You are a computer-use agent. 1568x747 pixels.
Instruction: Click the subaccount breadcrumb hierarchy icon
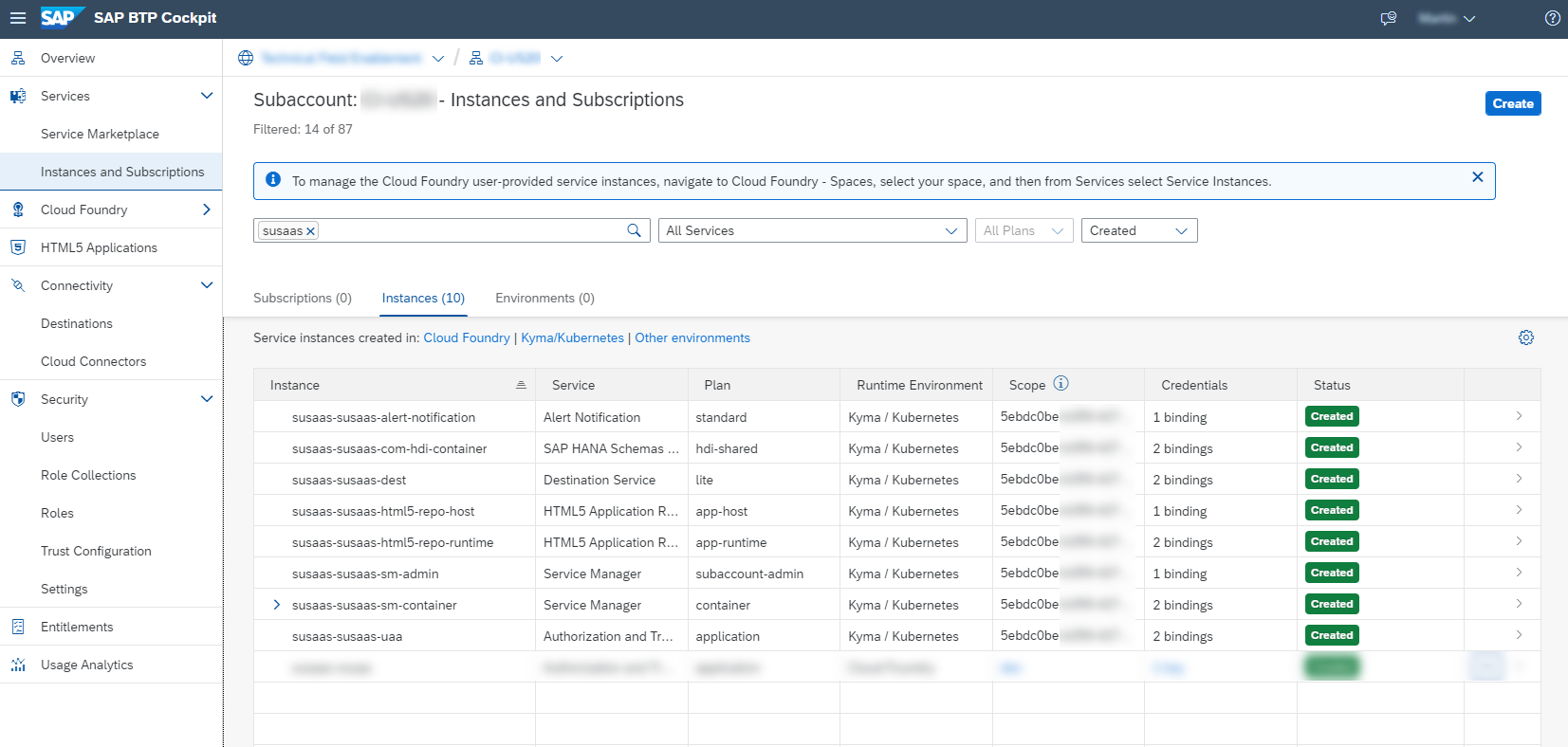(476, 58)
